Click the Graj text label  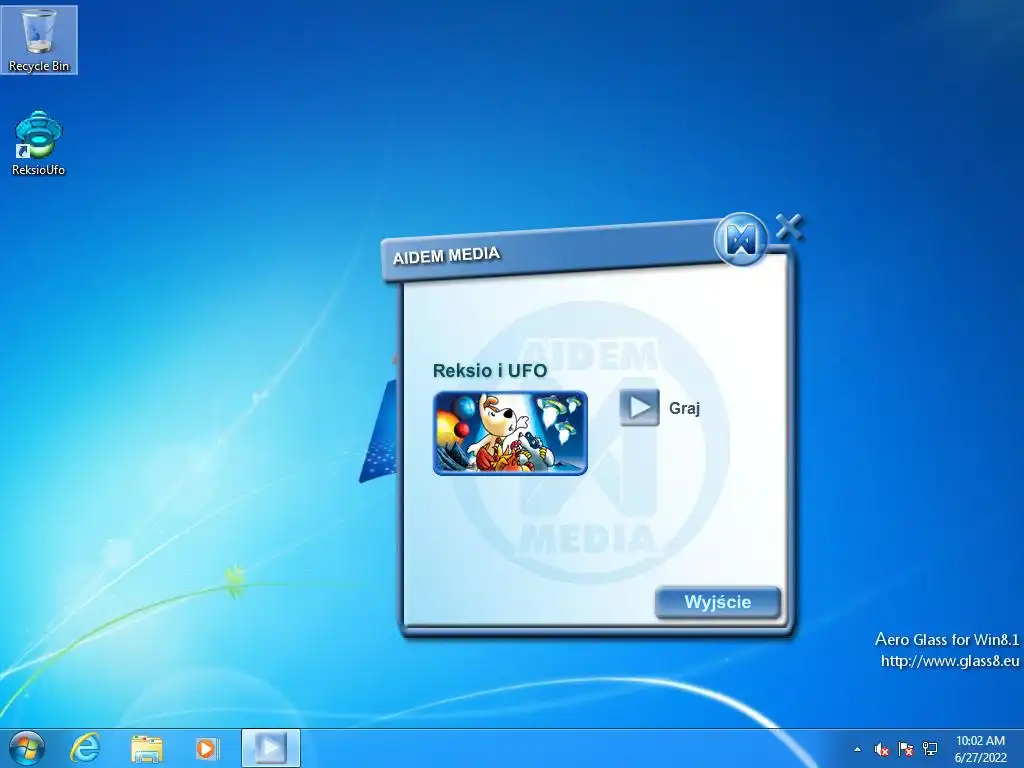(684, 409)
